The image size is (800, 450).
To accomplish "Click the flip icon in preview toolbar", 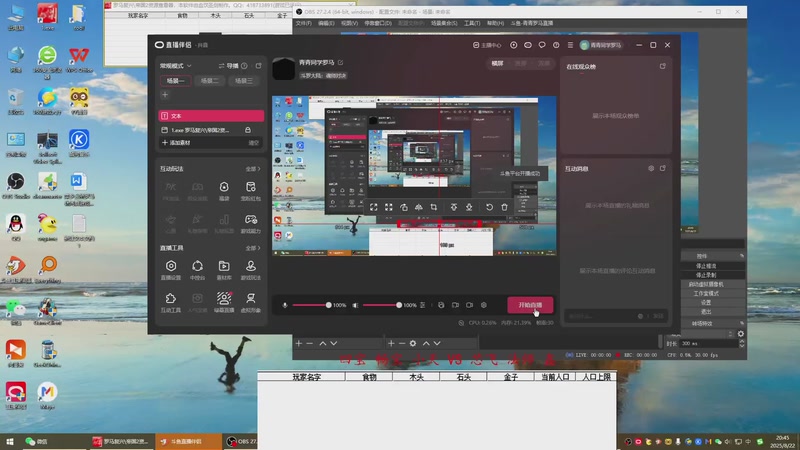I will click(x=418, y=207).
